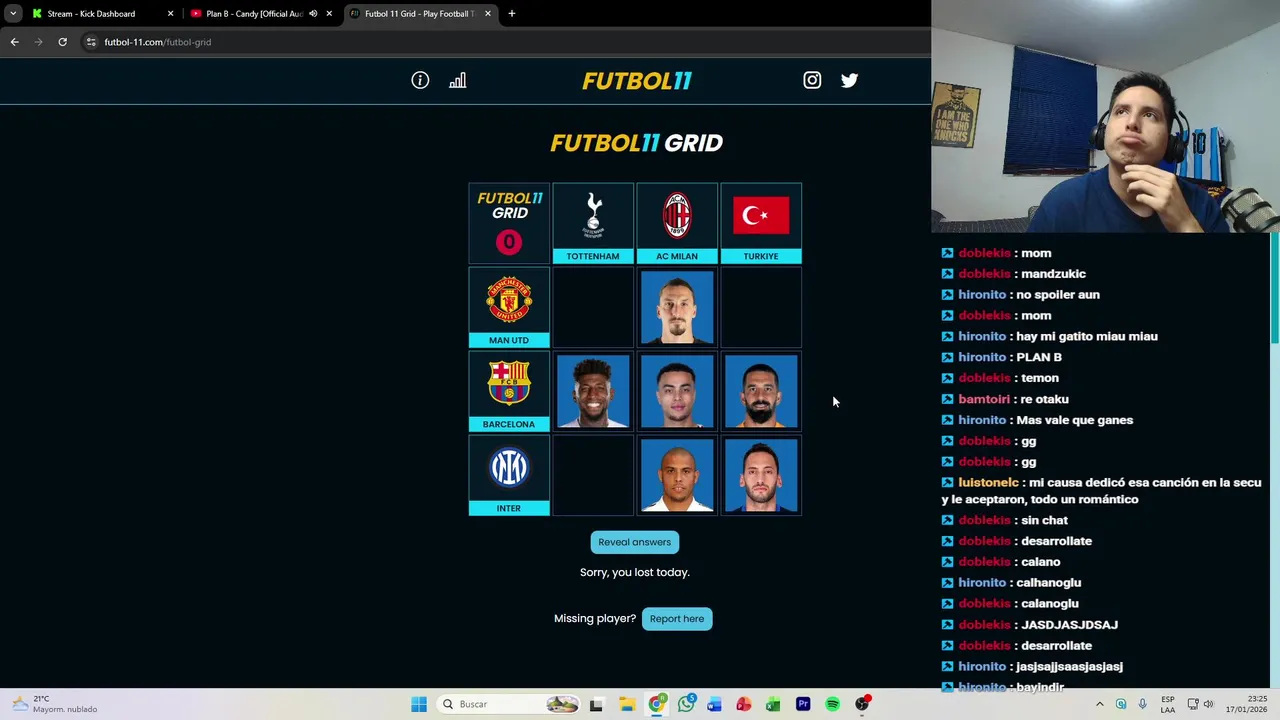This screenshot has width=1280, height=720.
Task: Click the Reveal answers button
Action: point(635,542)
